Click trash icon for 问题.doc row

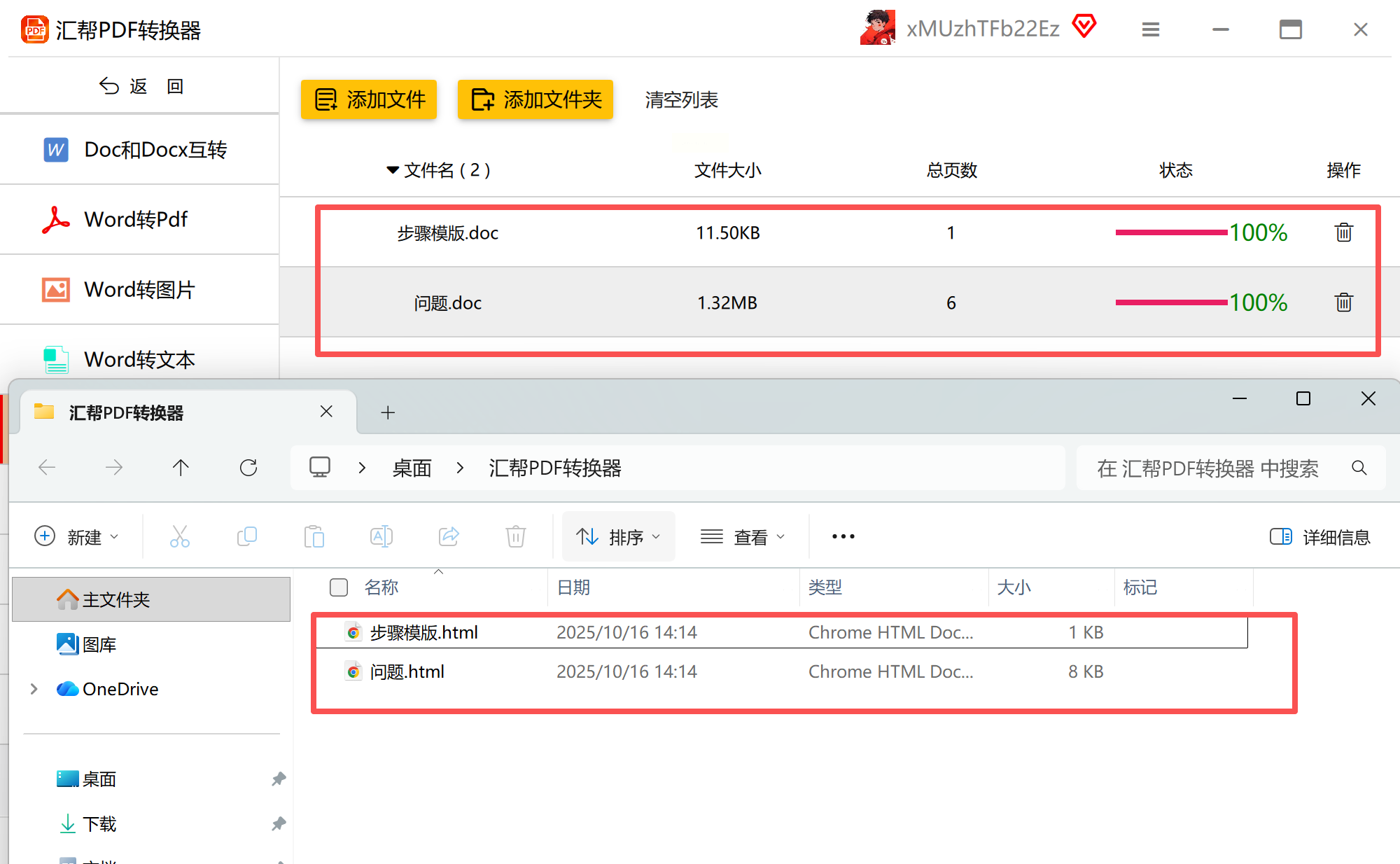pos(1343,302)
